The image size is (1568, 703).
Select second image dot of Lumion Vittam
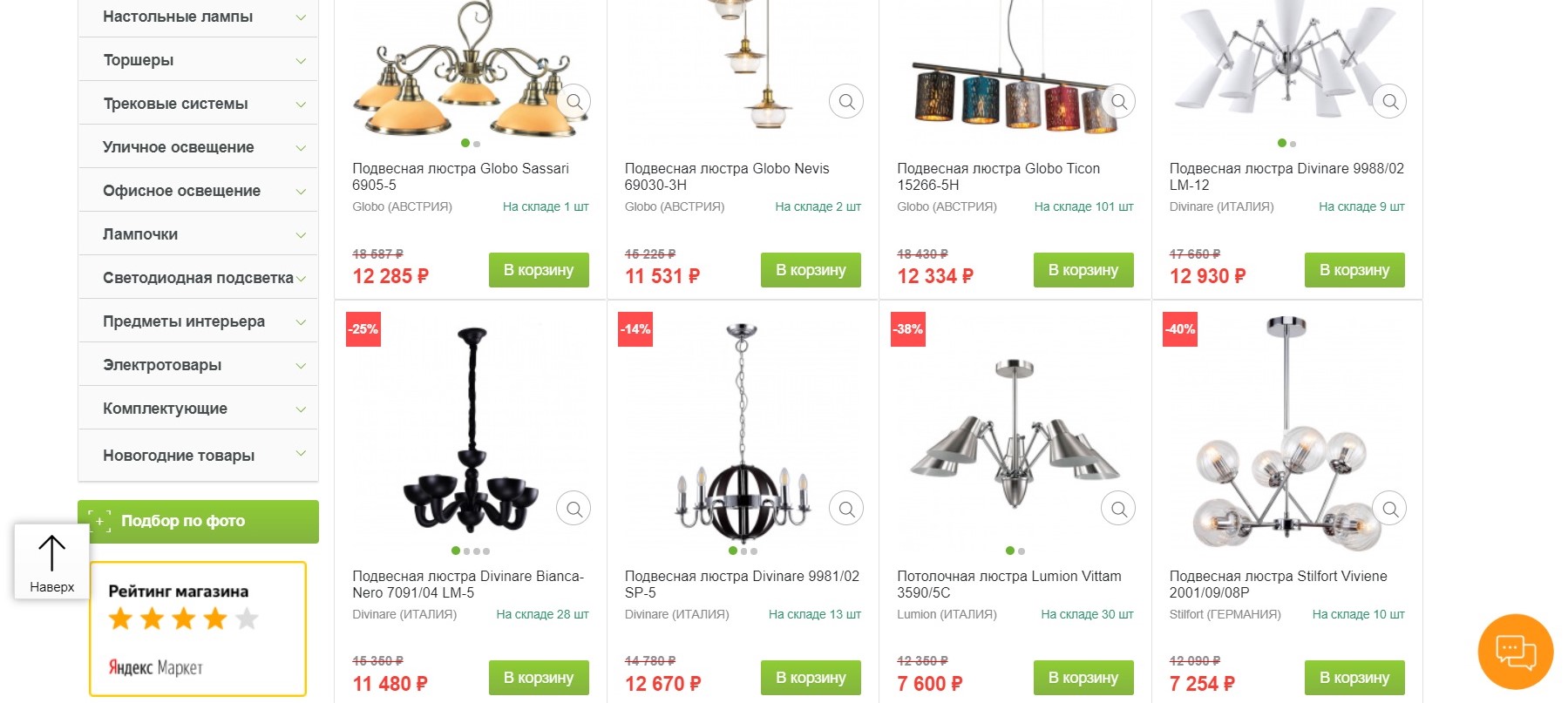tap(1022, 551)
